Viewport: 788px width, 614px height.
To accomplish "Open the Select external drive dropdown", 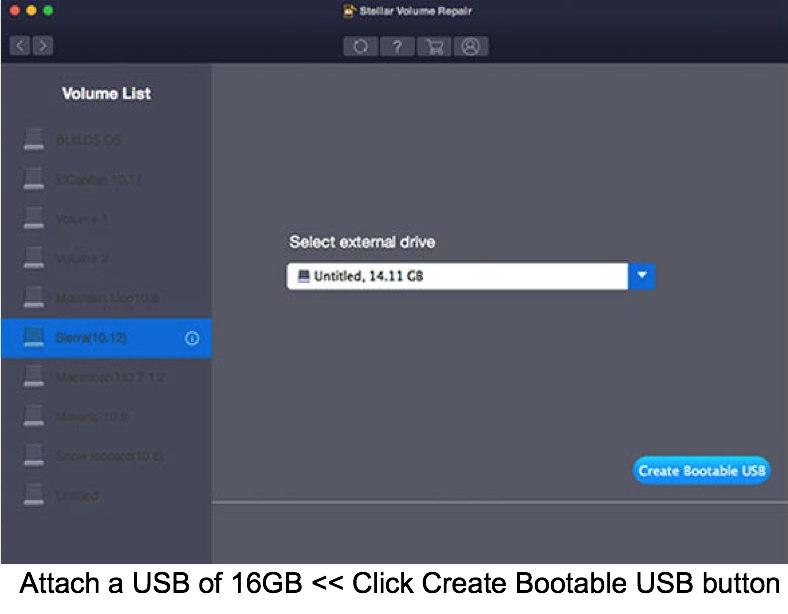I will coord(471,276).
